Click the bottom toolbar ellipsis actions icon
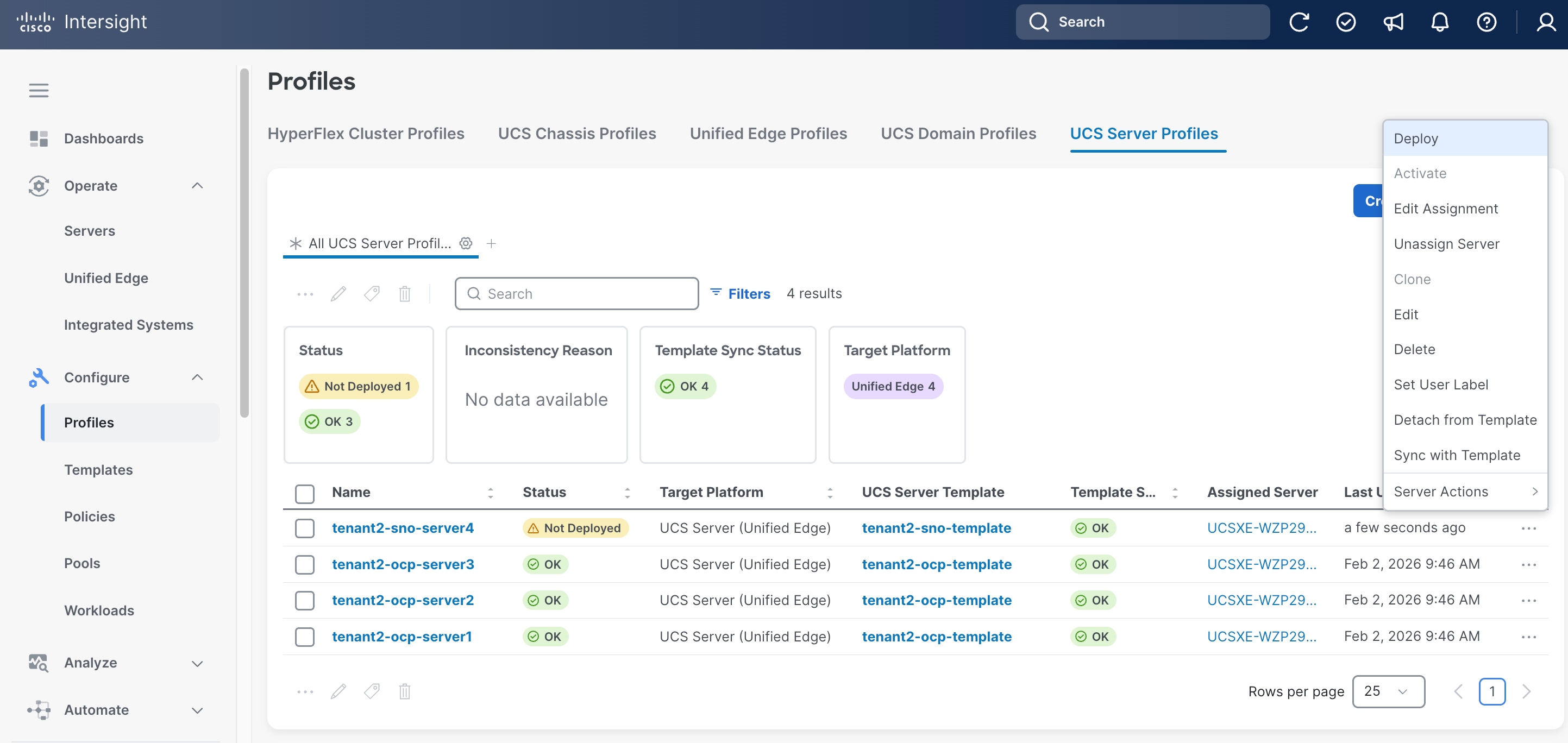The width and height of the screenshot is (1568, 743). [305, 691]
